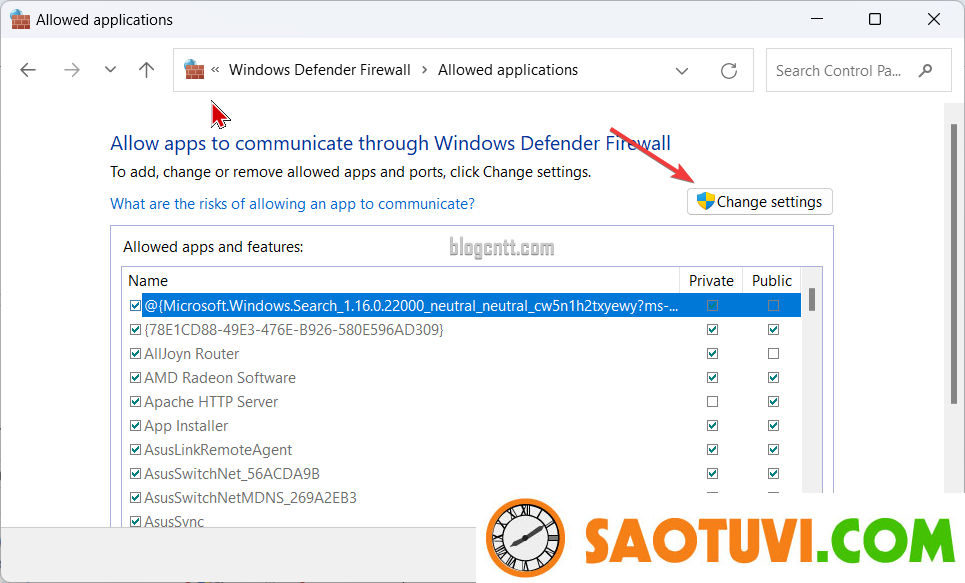Open the double-chevron breadcrumb menu
Viewport: 965px width, 583px height.
tap(215, 70)
